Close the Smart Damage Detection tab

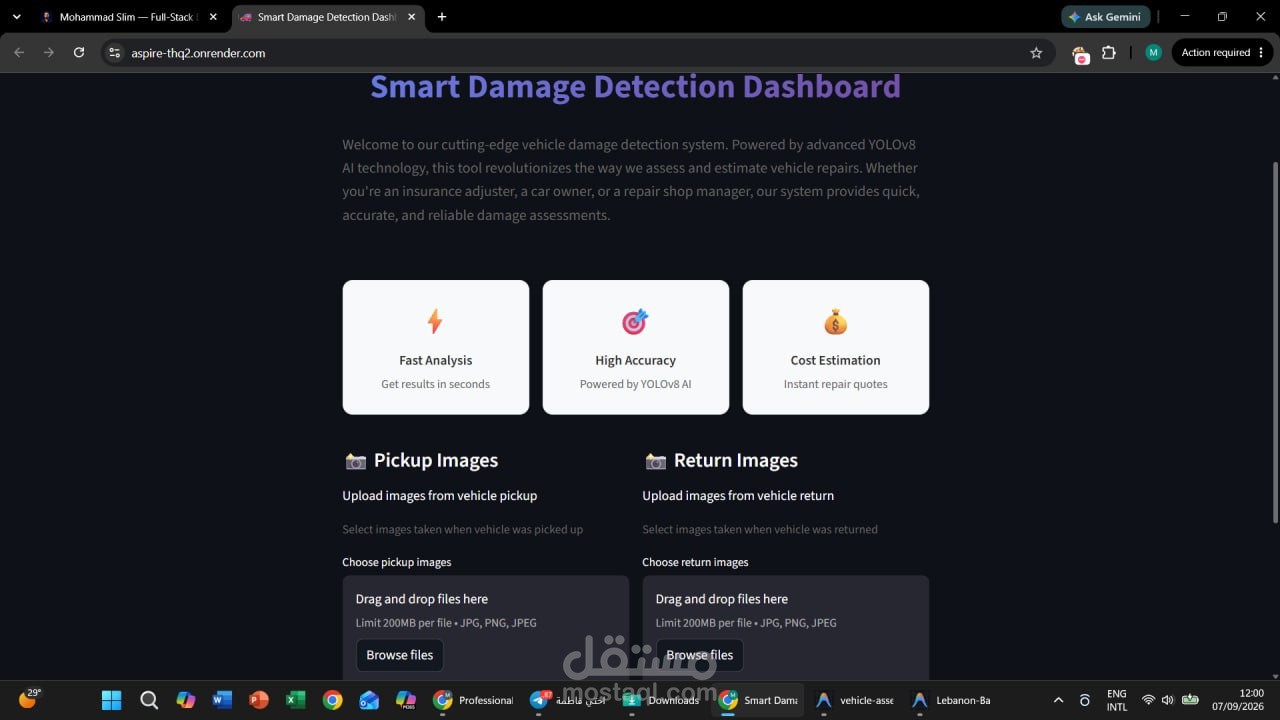(411, 17)
